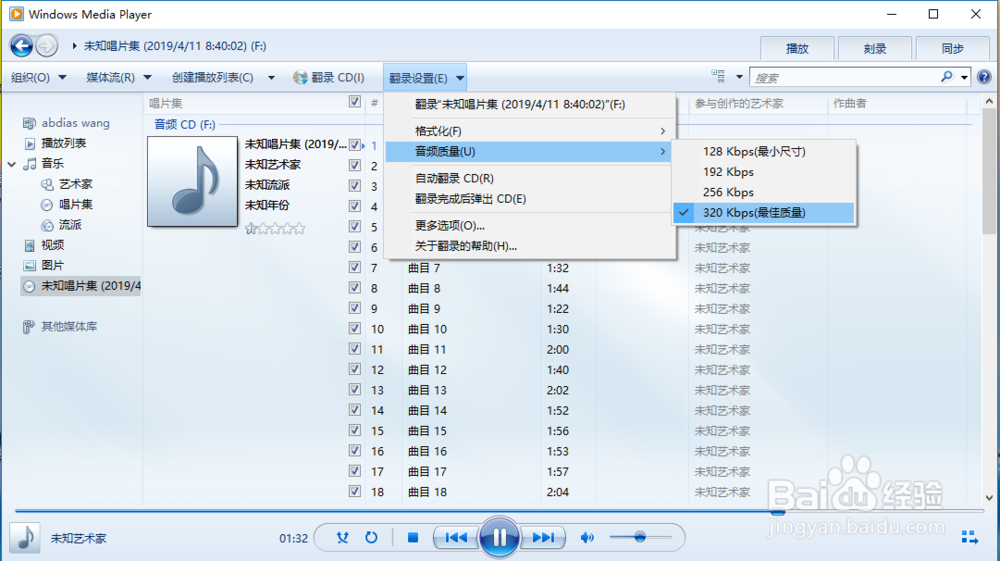Collapse the 音乐 tree node
Screen dimensions: 1000x561
click(x=11, y=164)
